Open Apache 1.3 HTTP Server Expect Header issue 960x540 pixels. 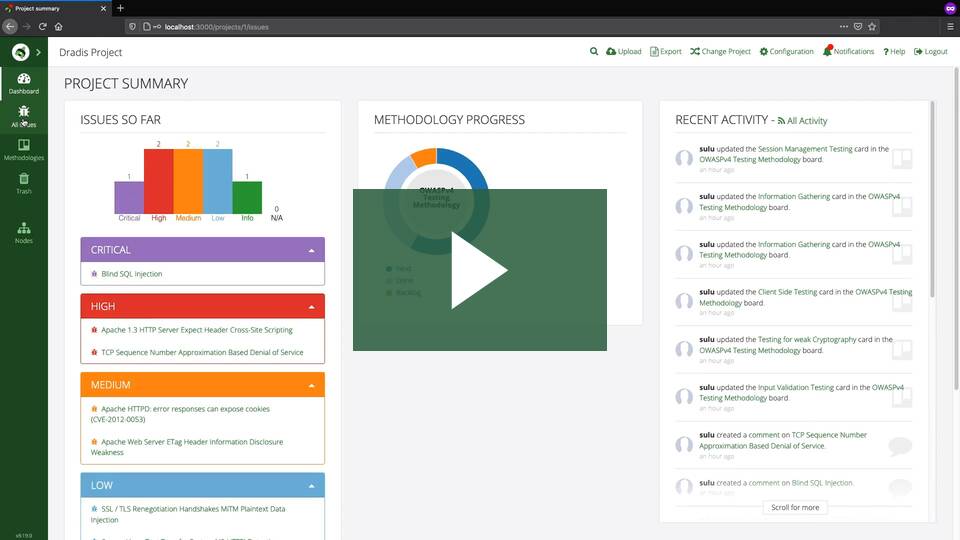197,329
